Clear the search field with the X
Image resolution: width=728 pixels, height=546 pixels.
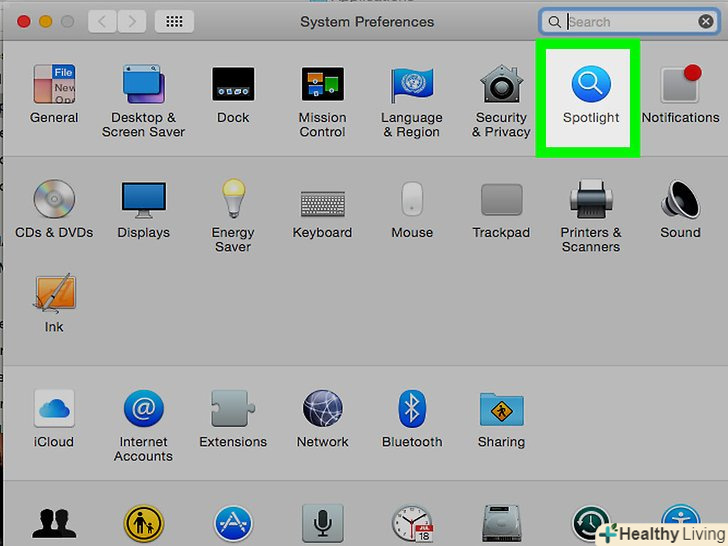pyautogui.click(x=706, y=21)
